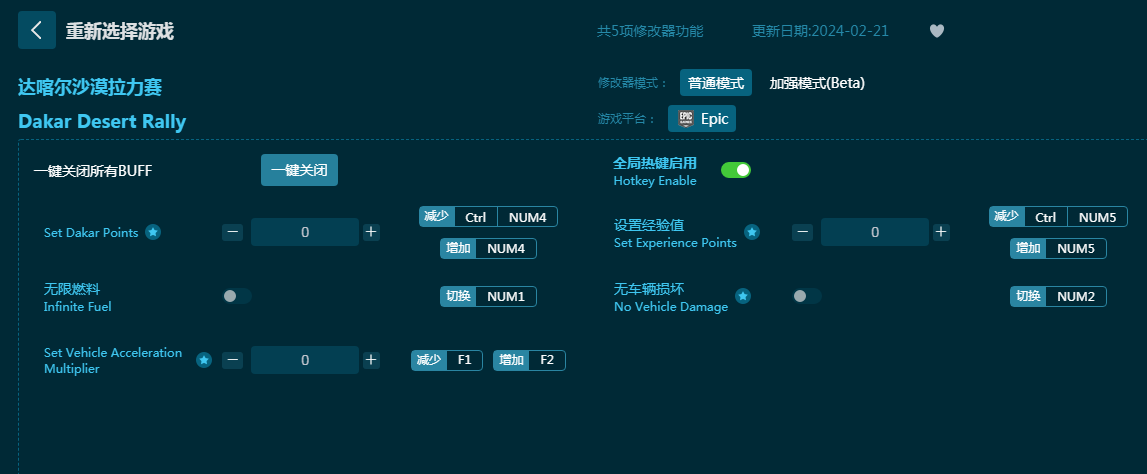This screenshot has width=1147, height=474.
Task: Click NUM1 hotkey for Infinite Fuel
Action: [506, 296]
